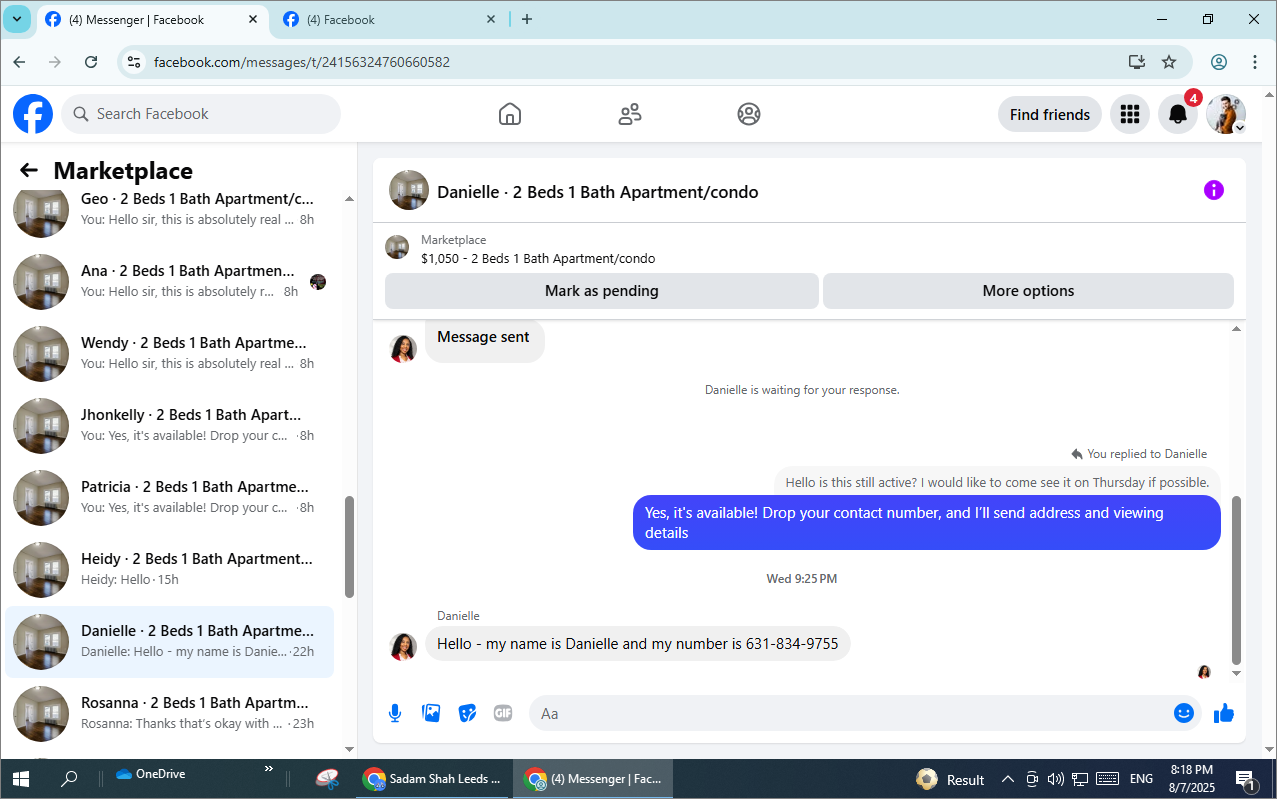Click Danielle's listing thumbnail in chat header

point(409,190)
